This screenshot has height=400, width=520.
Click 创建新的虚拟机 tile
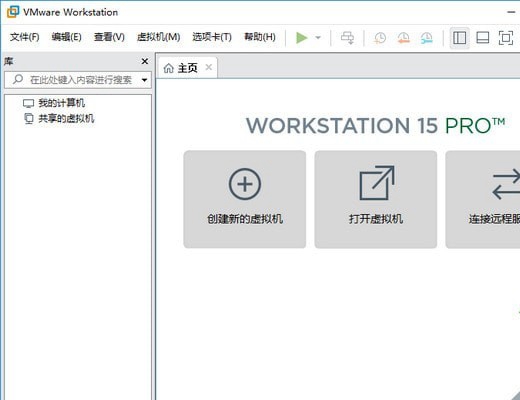point(245,199)
